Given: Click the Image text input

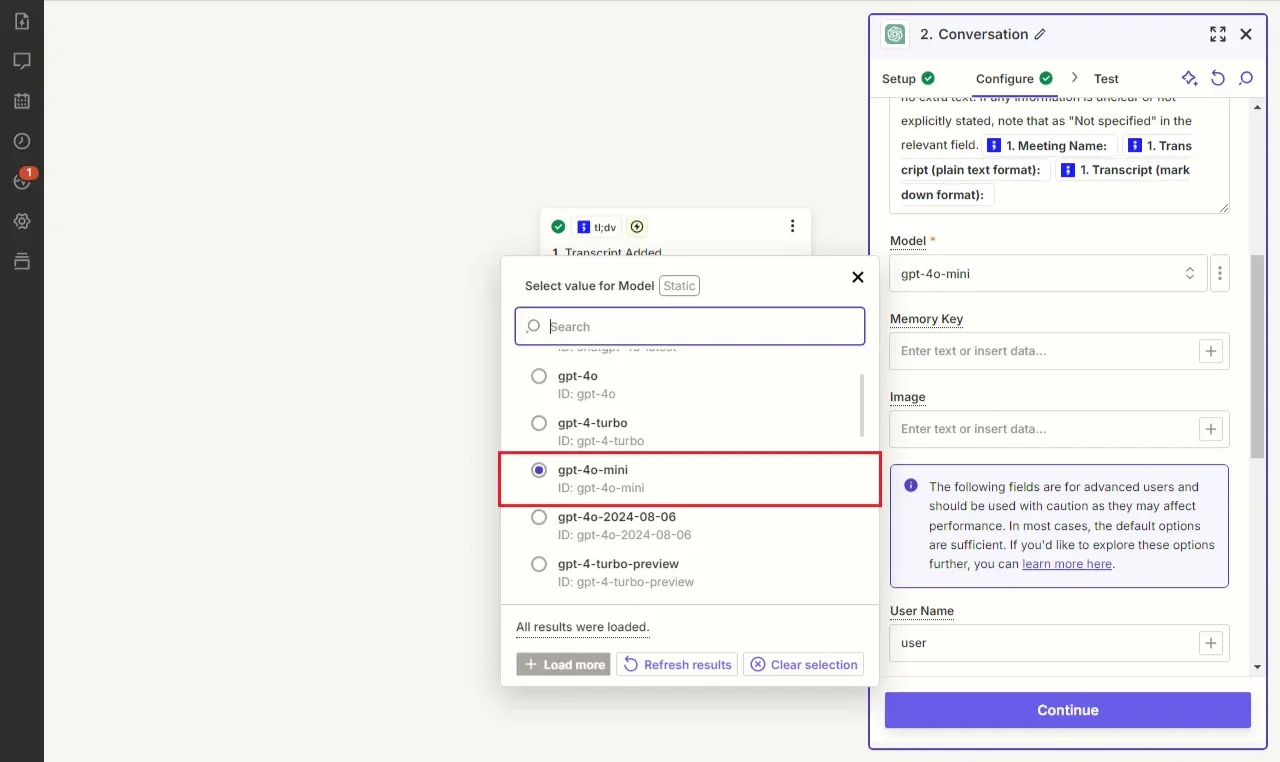Looking at the screenshot, I should [1043, 429].
